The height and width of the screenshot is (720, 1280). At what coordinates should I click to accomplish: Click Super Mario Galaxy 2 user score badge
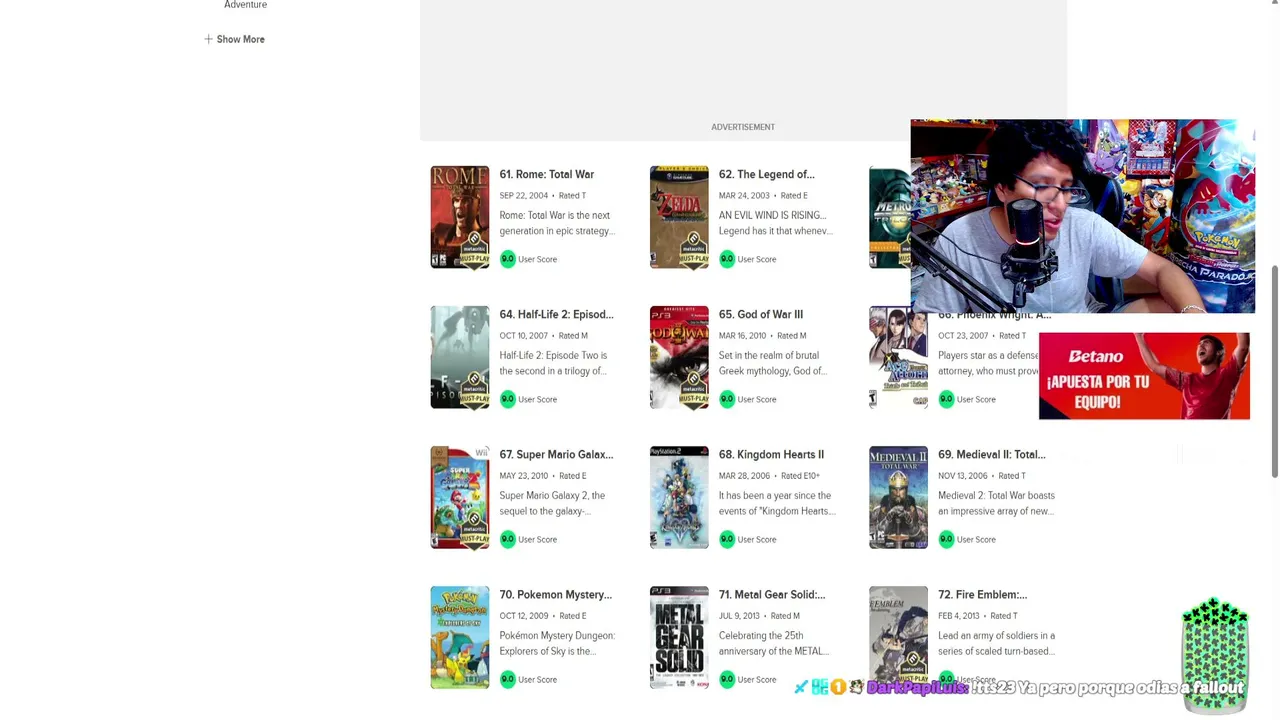point(507,539)
